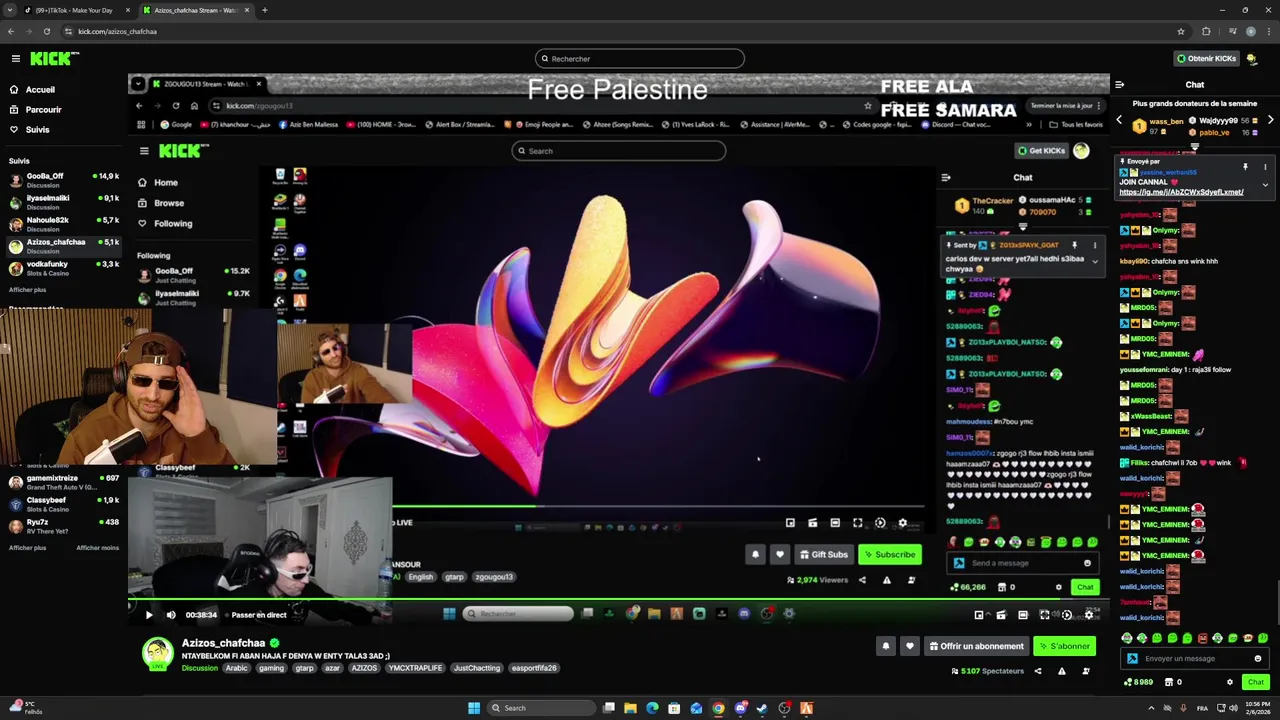
Task: Click Passer en direct to jump live
Action: click(258, 615)
